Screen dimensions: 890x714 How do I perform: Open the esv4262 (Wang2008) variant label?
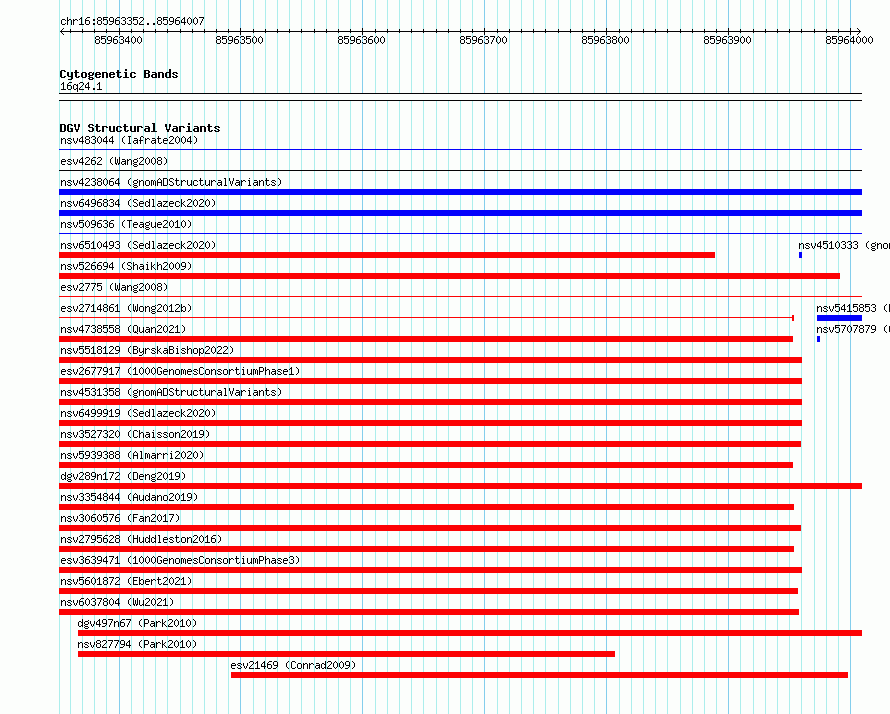click(114, 161)
